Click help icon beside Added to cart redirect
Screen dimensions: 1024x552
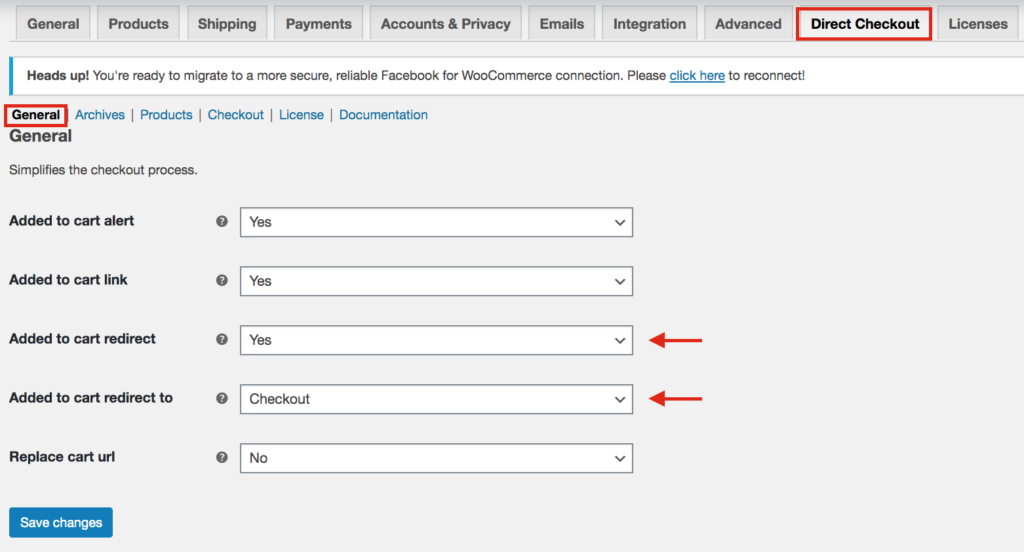222,339
